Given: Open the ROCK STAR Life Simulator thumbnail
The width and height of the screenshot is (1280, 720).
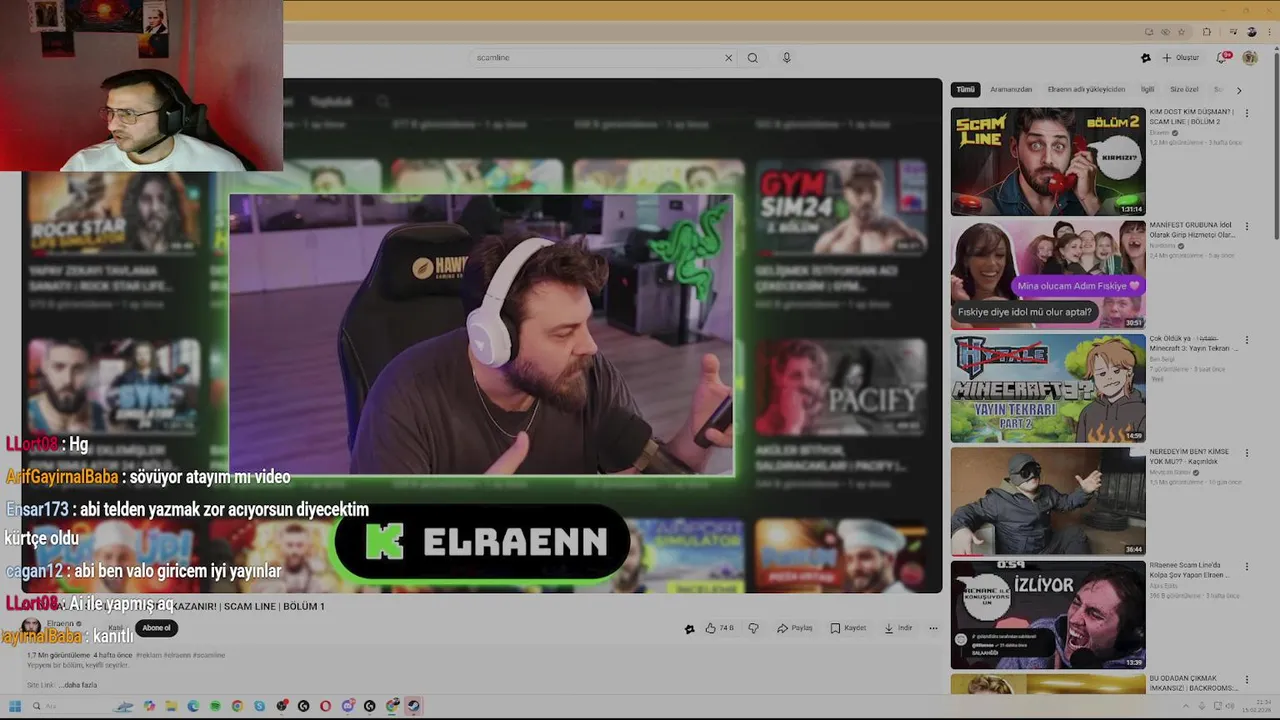Looking at the screenshot, I should [x=113, y=212].
